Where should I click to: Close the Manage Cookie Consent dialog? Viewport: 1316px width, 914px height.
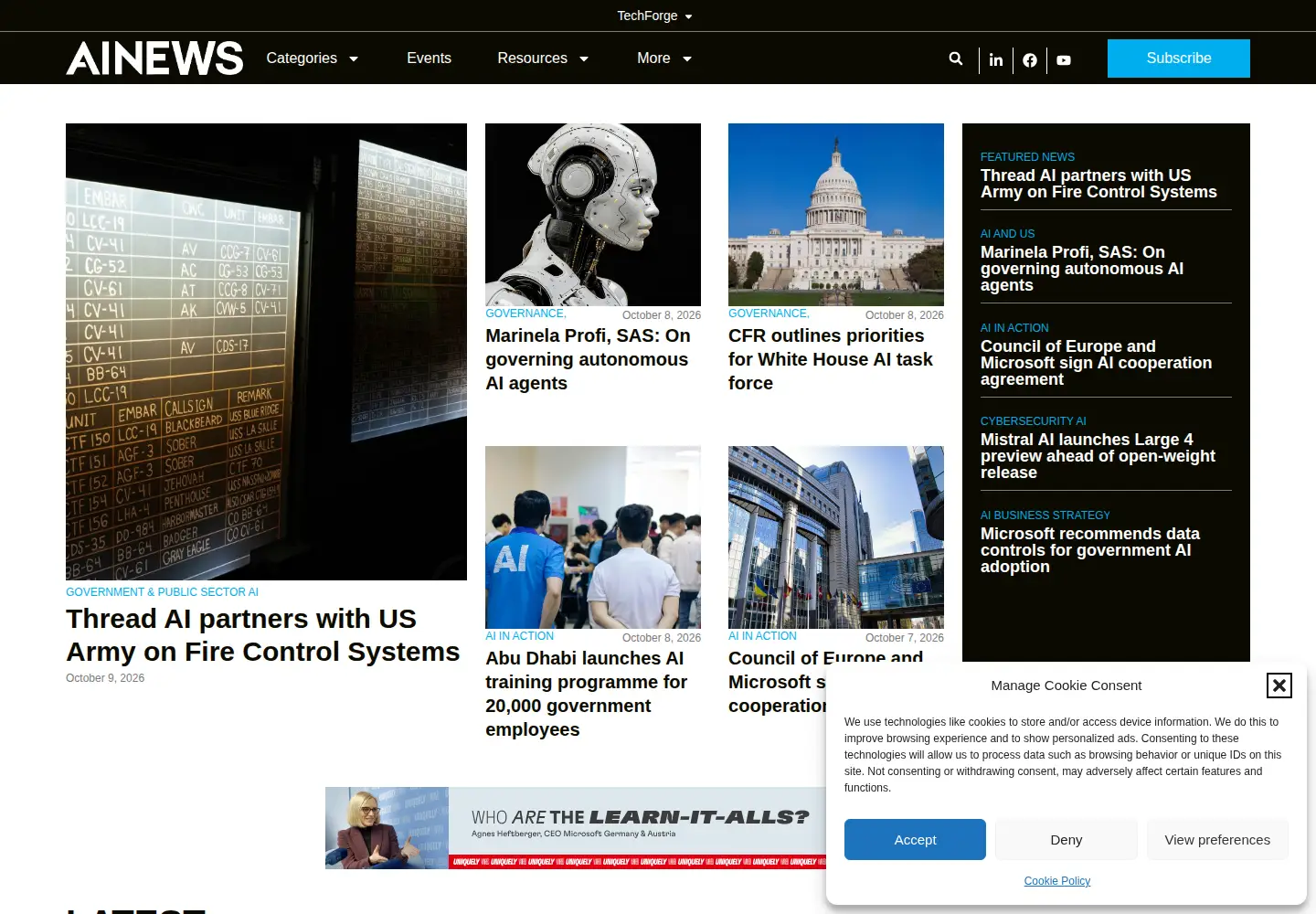1279,685
